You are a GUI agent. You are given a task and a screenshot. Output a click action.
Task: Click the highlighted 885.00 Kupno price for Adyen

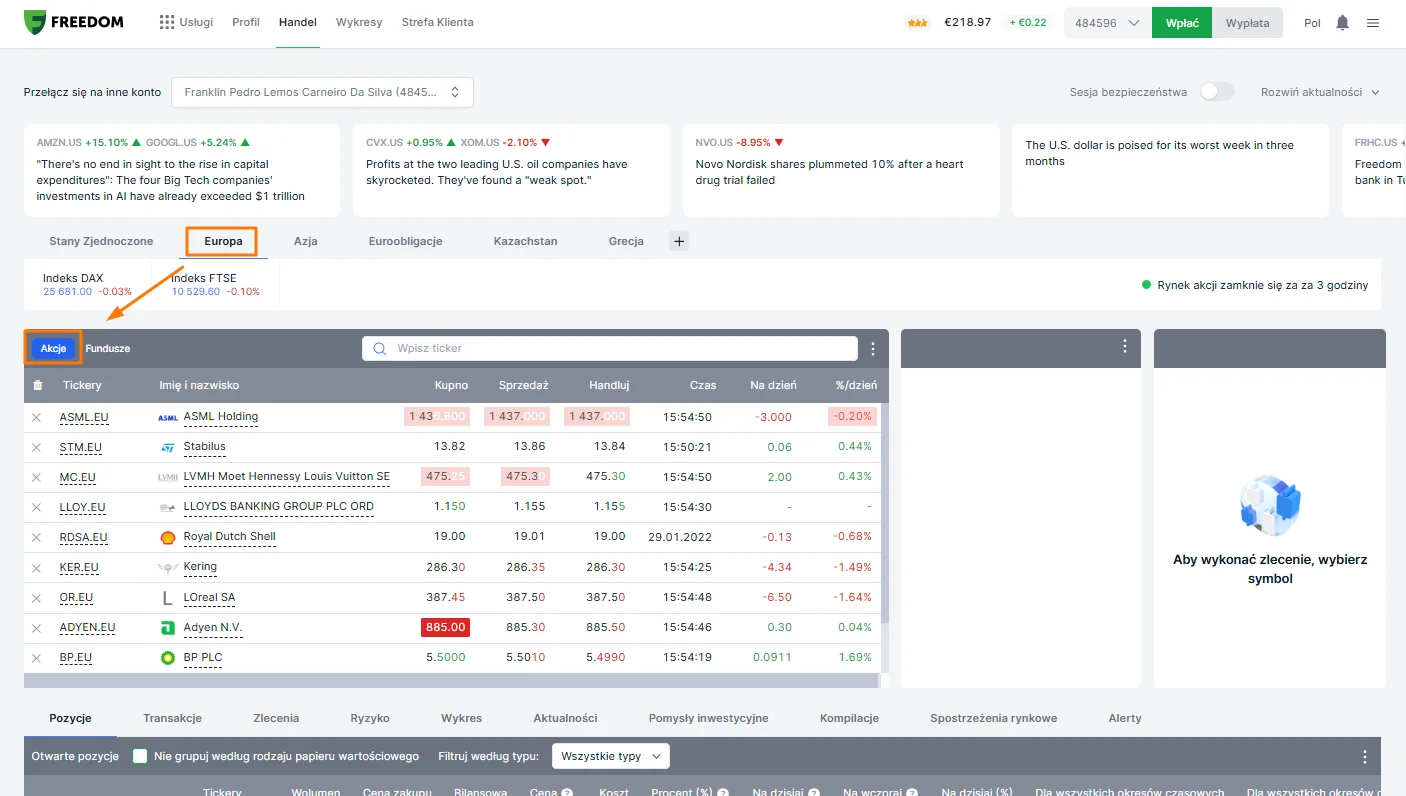tap(445, 628)
